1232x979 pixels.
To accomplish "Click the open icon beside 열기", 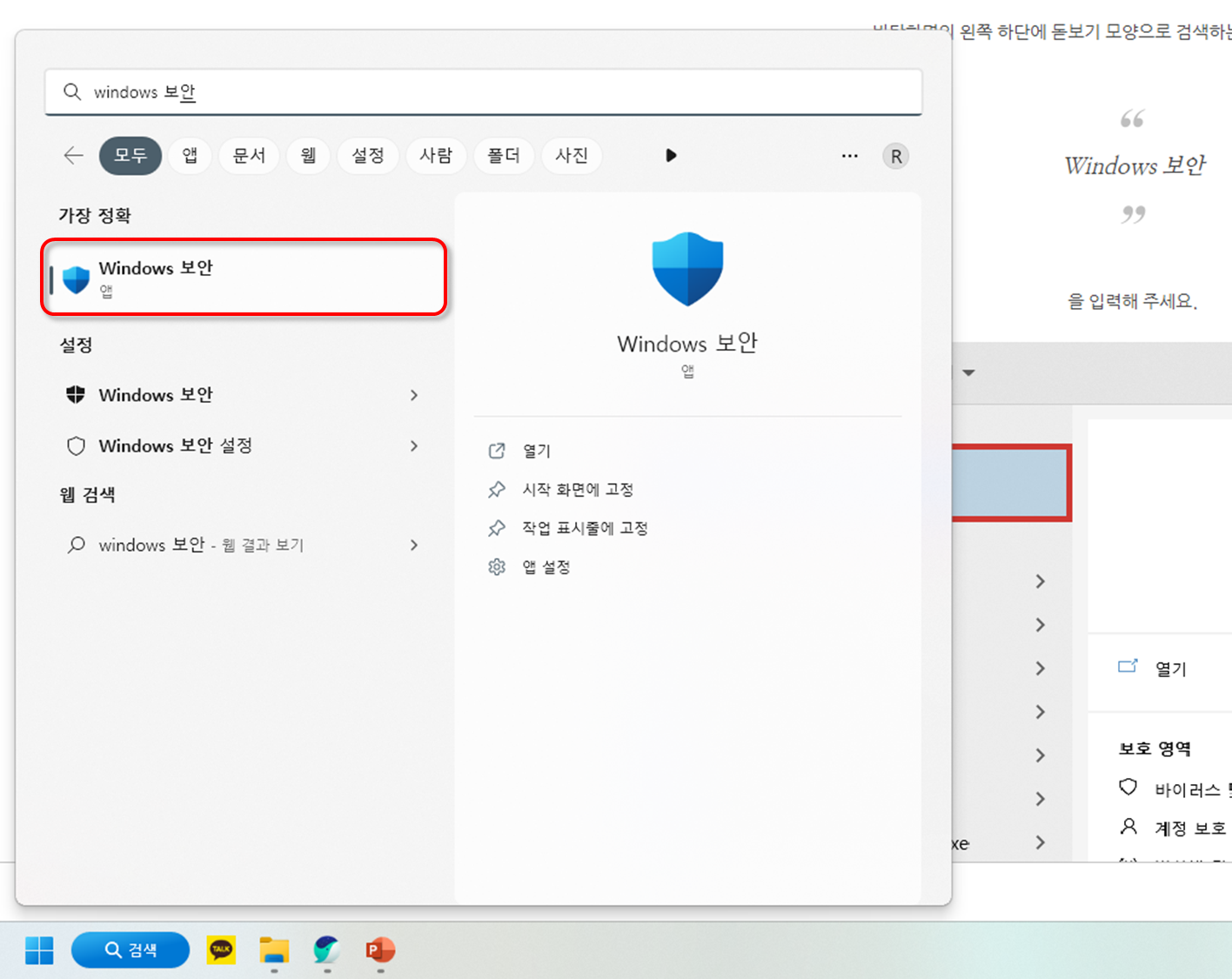I will pos(497,451).
